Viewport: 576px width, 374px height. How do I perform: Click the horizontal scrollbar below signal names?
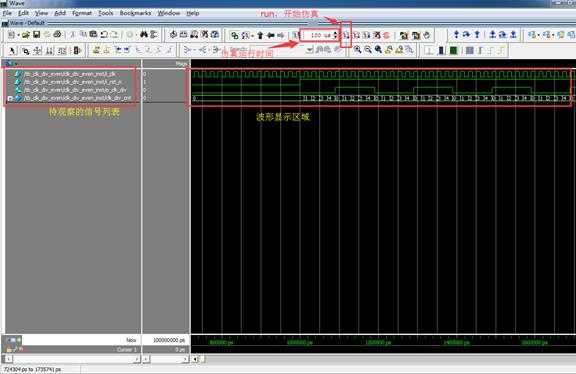(72, 359)
